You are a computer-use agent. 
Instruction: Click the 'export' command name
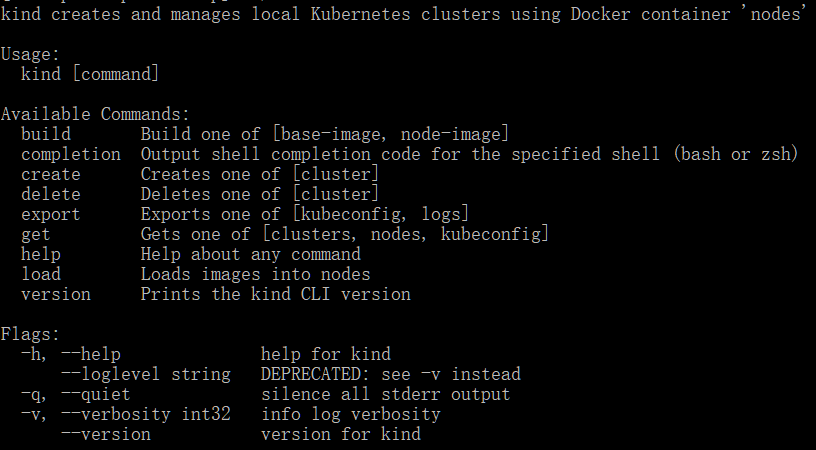pyautogui.click(x=50, y=214)
